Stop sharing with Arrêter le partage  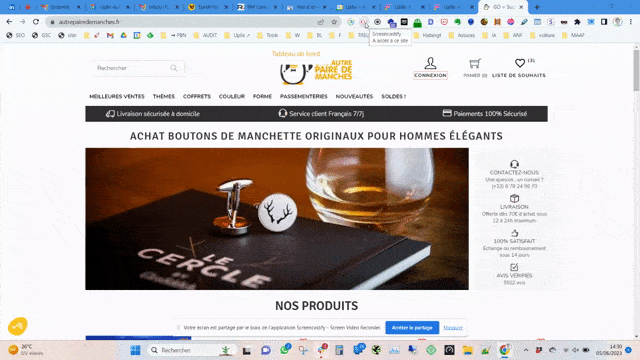412,328
